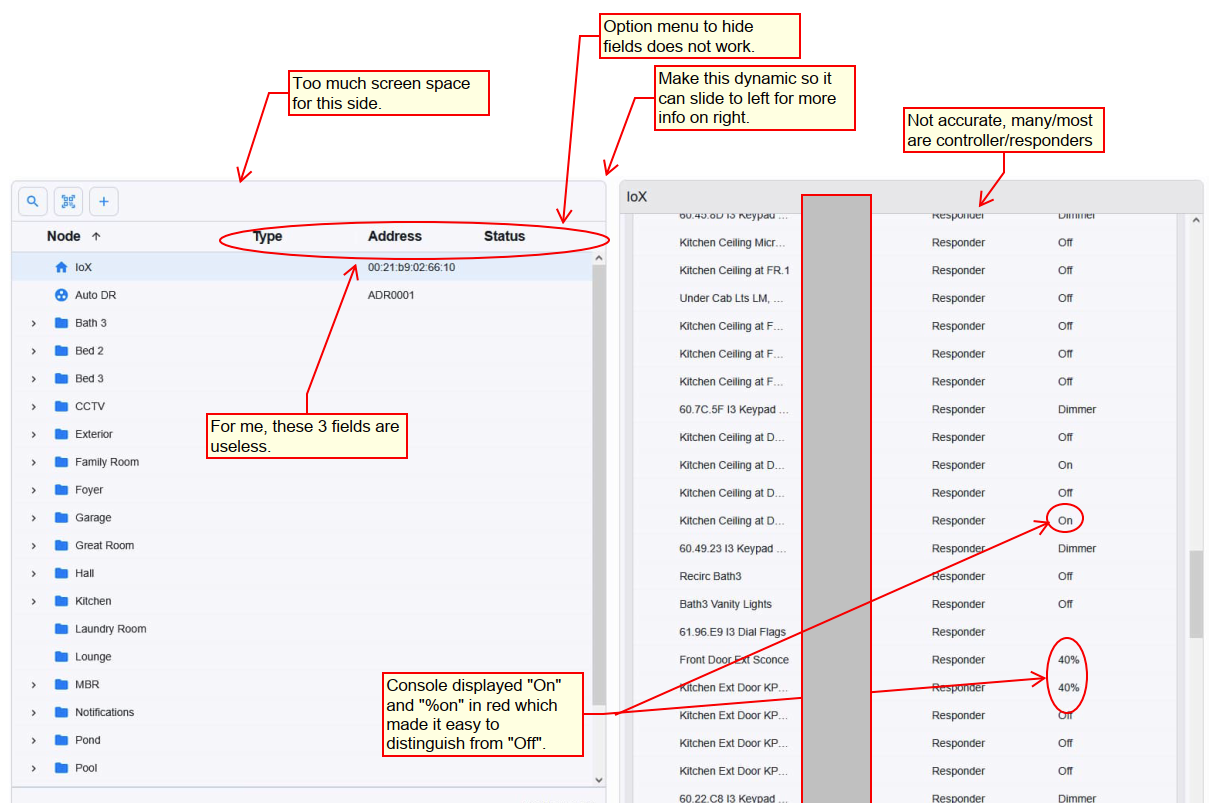
Task: Click 40% status of Front Door Sconce
Action: coord(1068,659)
